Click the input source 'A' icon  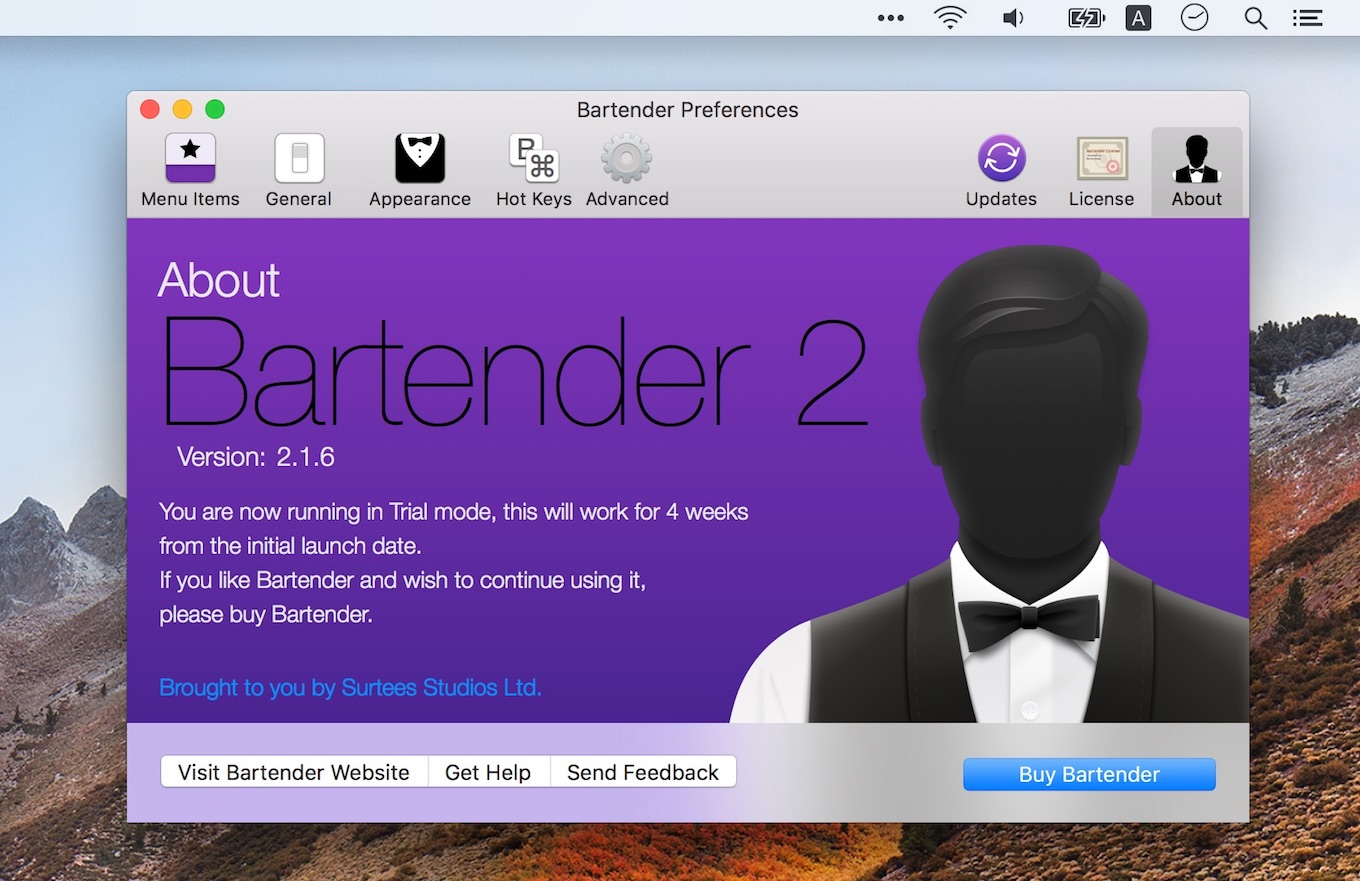click(x=1138, y=18)
